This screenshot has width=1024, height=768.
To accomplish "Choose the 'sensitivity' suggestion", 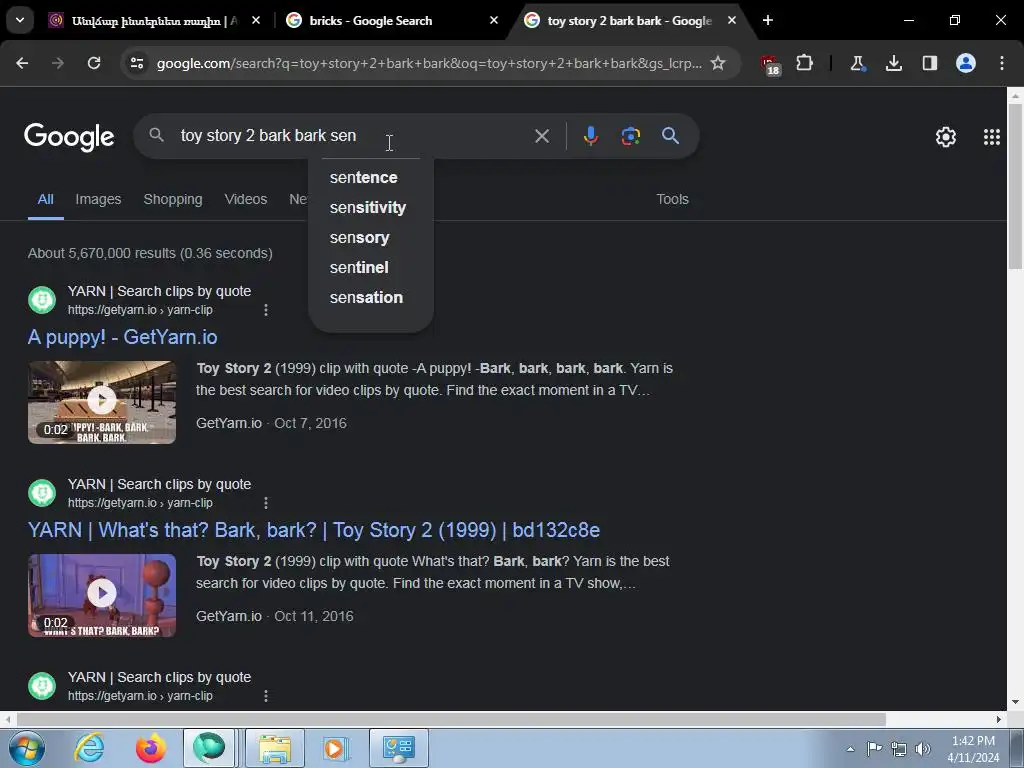I will point(370,208).
